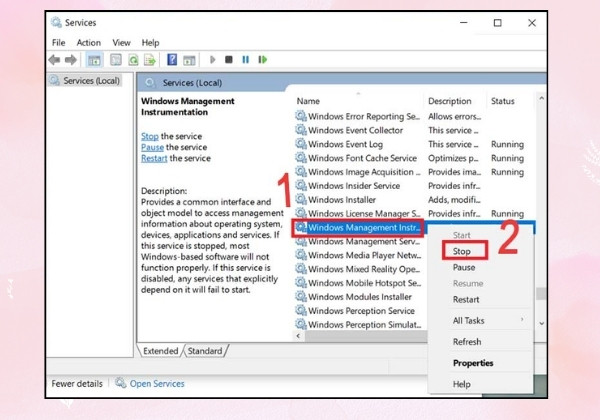Choose Properties in the context menu
This screenshot has height=420, width=600.
(x=473, y=363)
